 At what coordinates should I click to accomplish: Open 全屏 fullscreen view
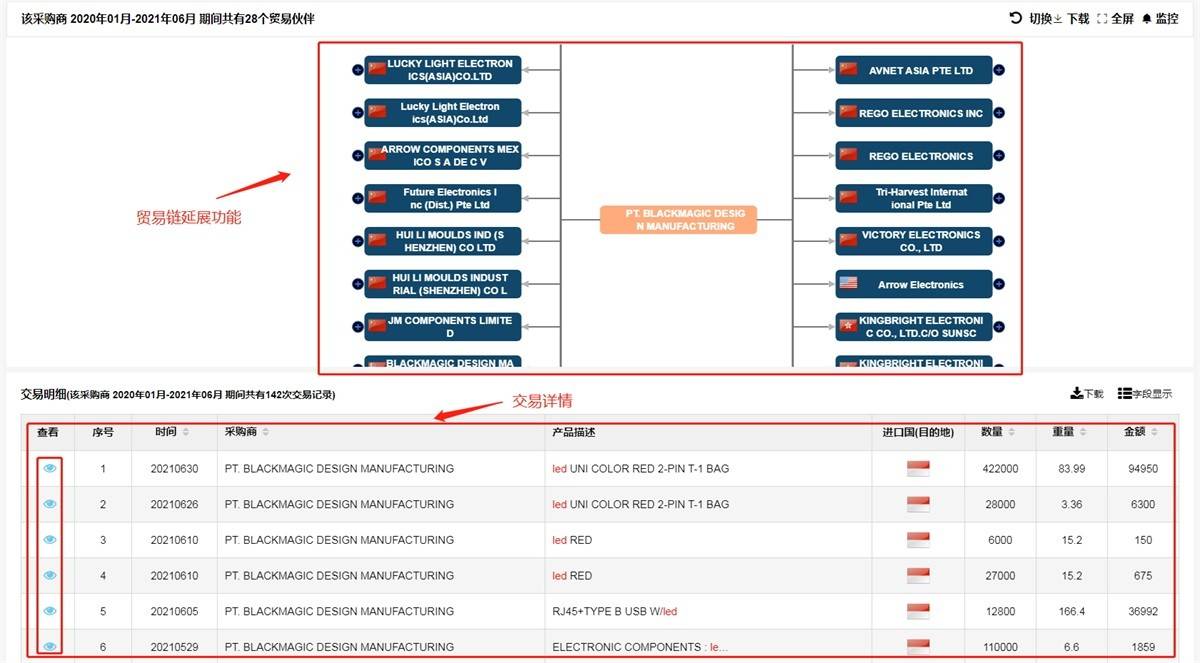(x=1116, y=18)
